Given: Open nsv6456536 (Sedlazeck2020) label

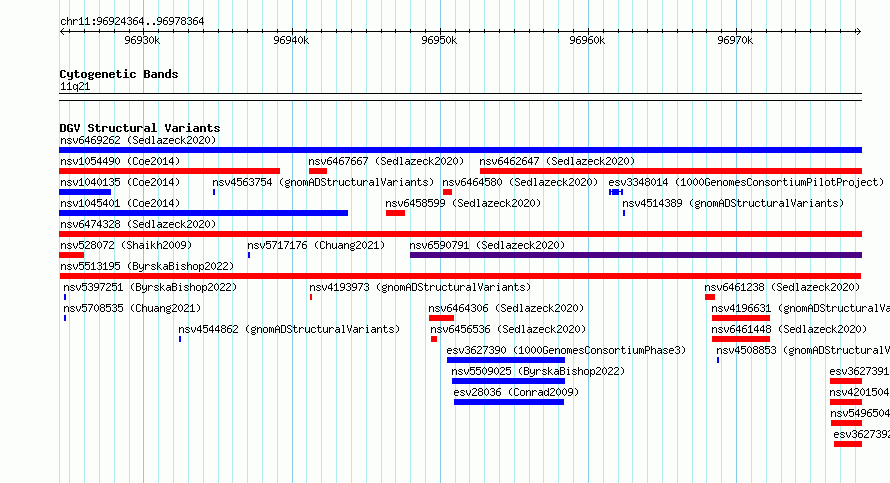Looking at the screenshot, I should pos(508,329).
